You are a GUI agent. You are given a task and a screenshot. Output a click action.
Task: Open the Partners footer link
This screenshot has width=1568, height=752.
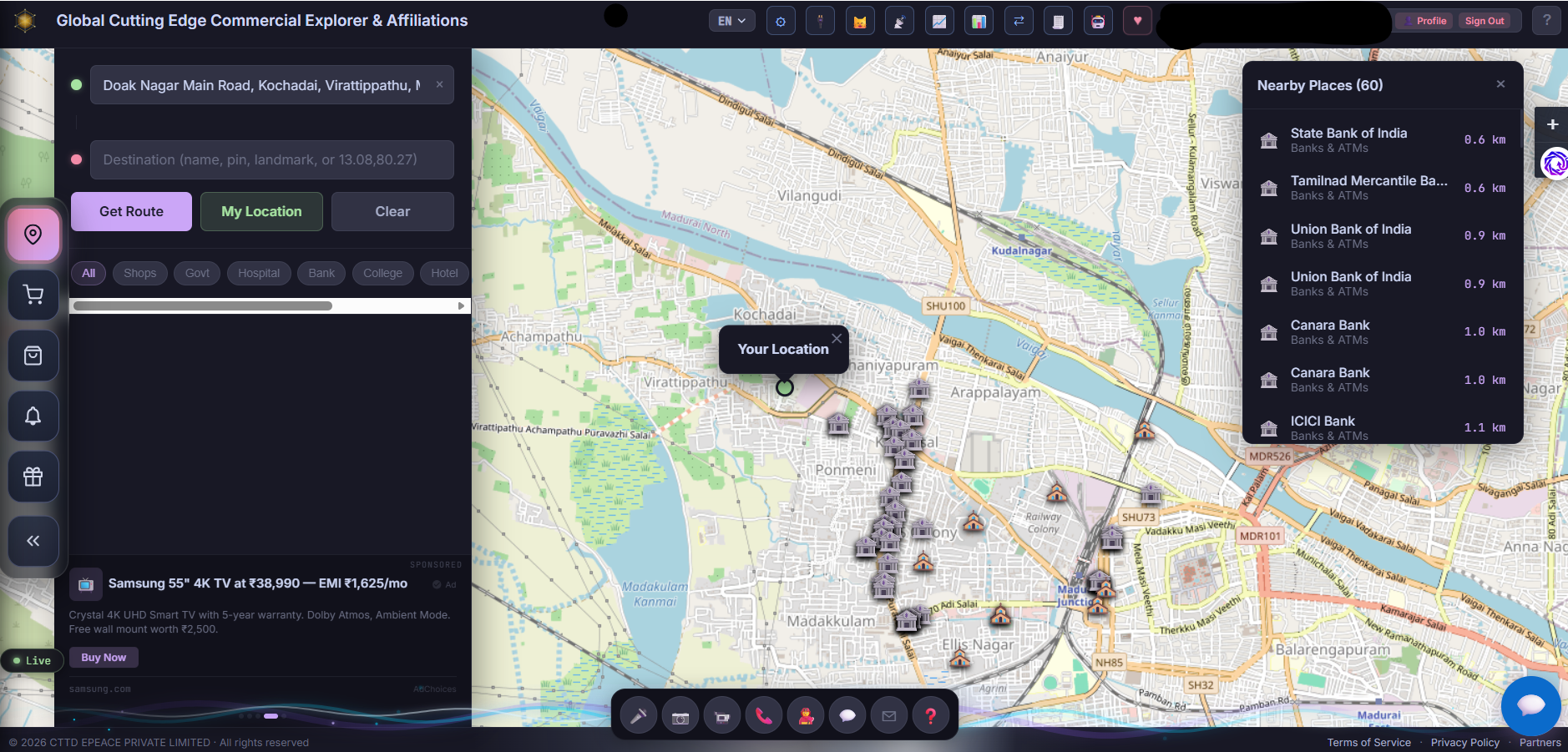1540,743
